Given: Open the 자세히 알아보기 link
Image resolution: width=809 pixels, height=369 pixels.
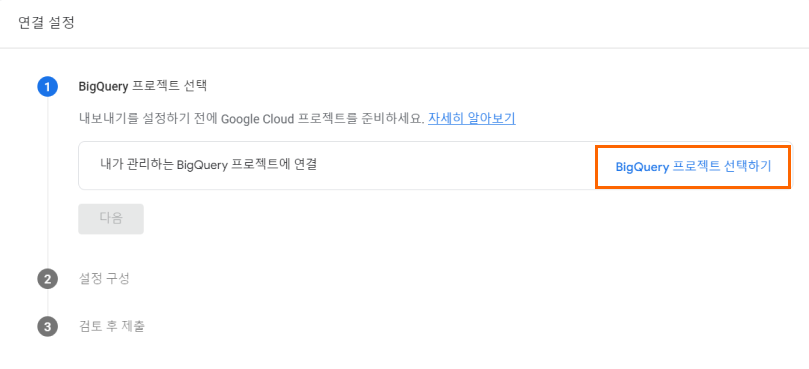Looking at the screenshot, I should click(472, 119).
